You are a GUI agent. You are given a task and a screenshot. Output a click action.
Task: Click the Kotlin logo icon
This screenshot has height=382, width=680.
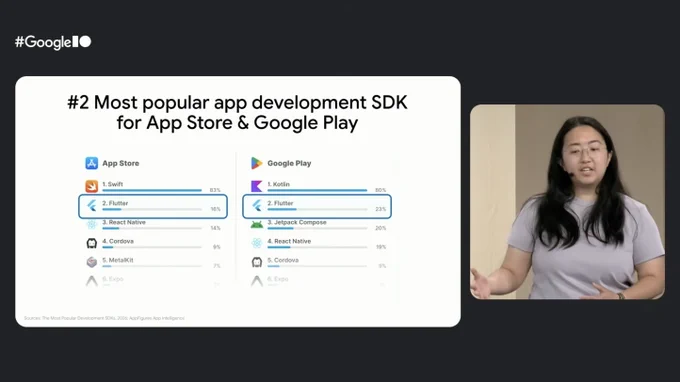tap(256, 186)
